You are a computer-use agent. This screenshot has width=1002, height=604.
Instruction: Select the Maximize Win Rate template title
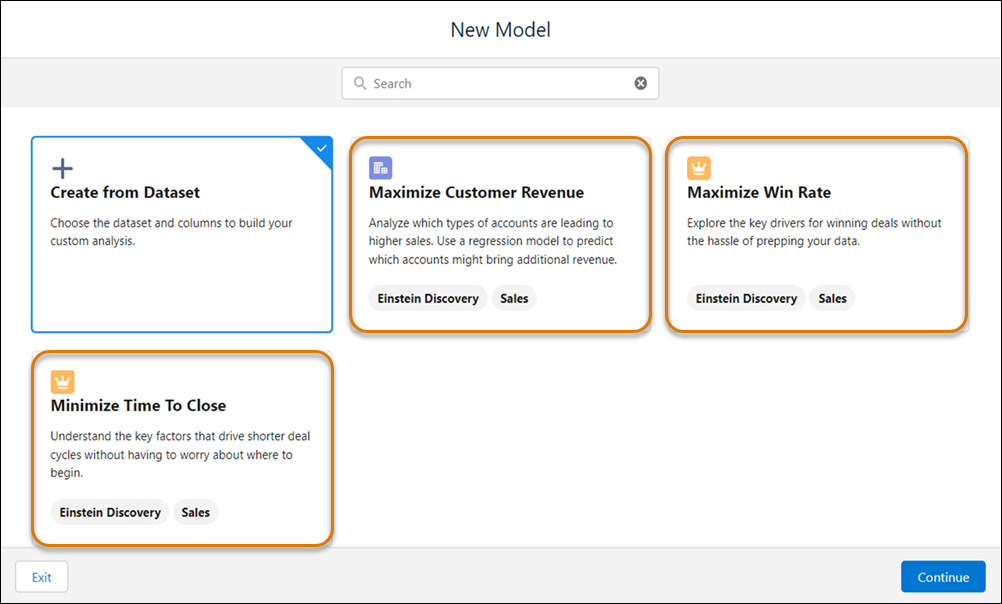tap(759, 192)
